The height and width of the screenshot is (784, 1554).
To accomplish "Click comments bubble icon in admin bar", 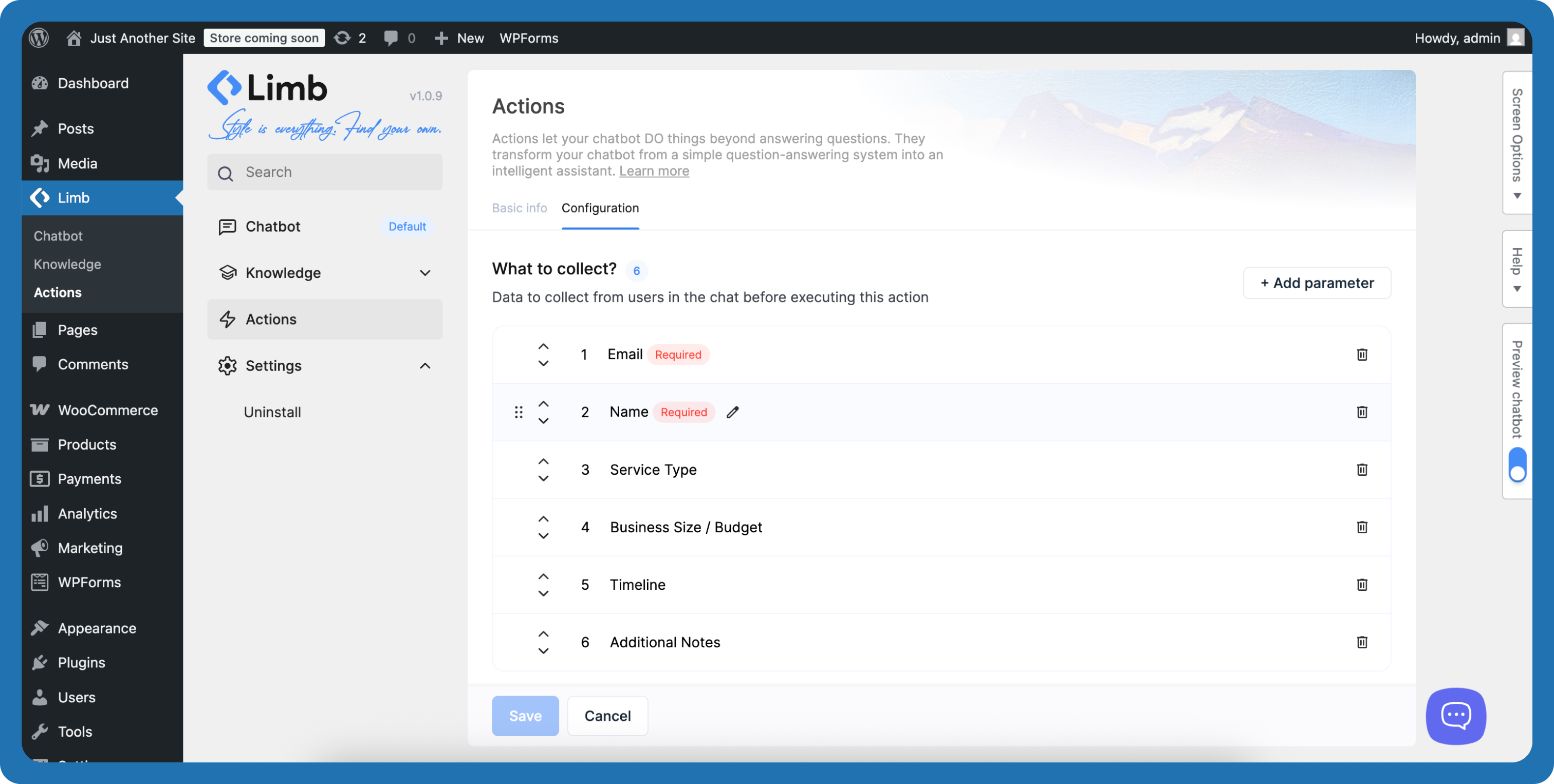I will [x=391, y=38].
